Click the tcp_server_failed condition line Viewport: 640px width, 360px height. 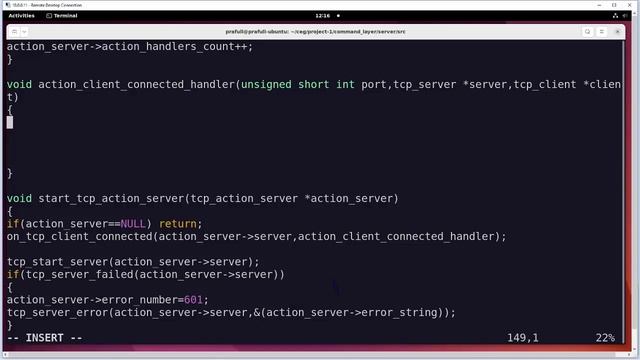pyautogui.click(x=146, y=274)
